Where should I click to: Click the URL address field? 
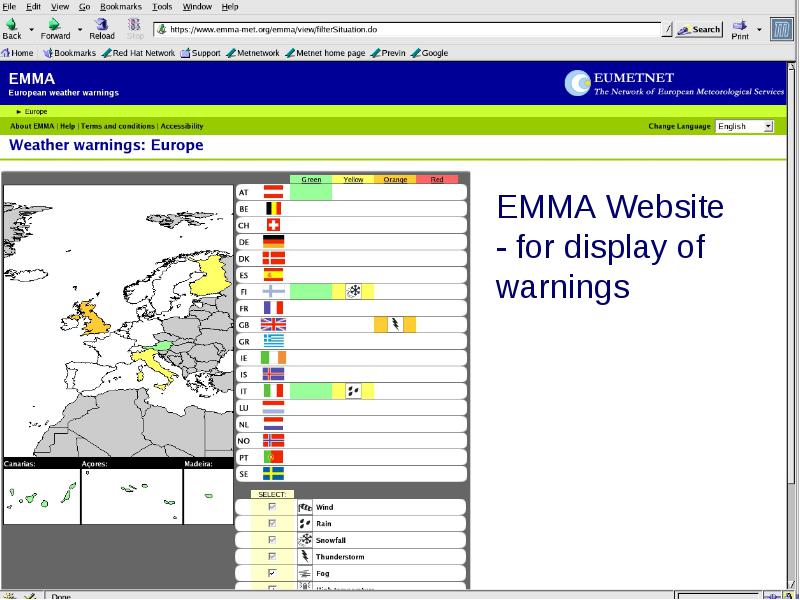click(407, 30)
